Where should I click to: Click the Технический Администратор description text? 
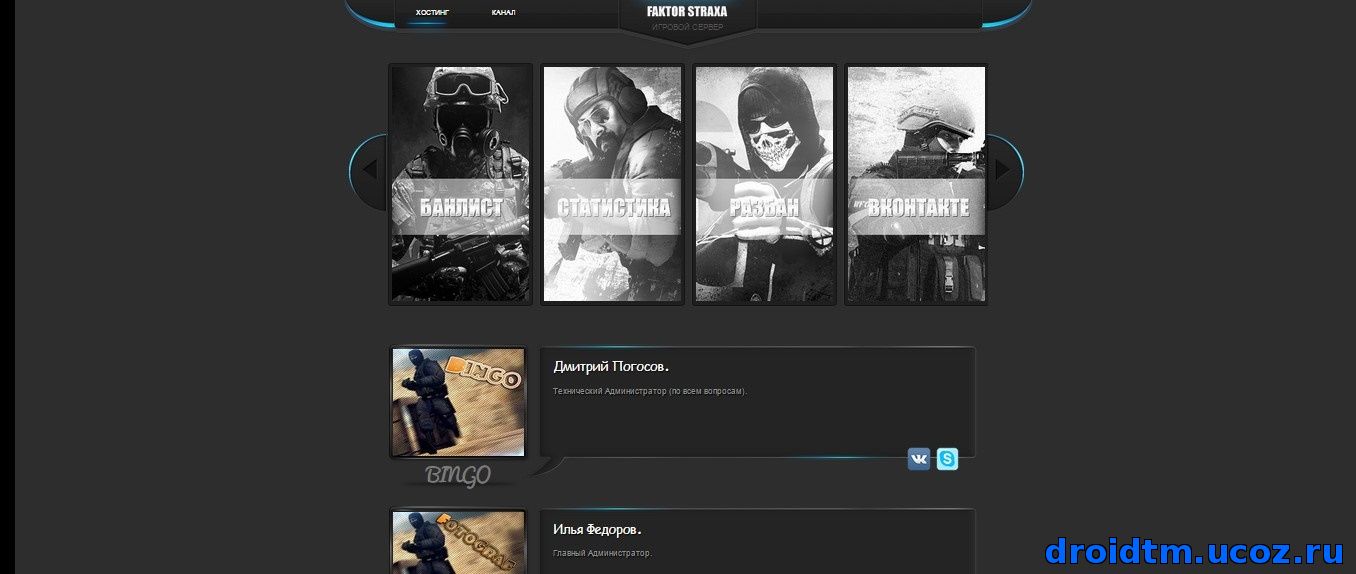pos(650,391)
